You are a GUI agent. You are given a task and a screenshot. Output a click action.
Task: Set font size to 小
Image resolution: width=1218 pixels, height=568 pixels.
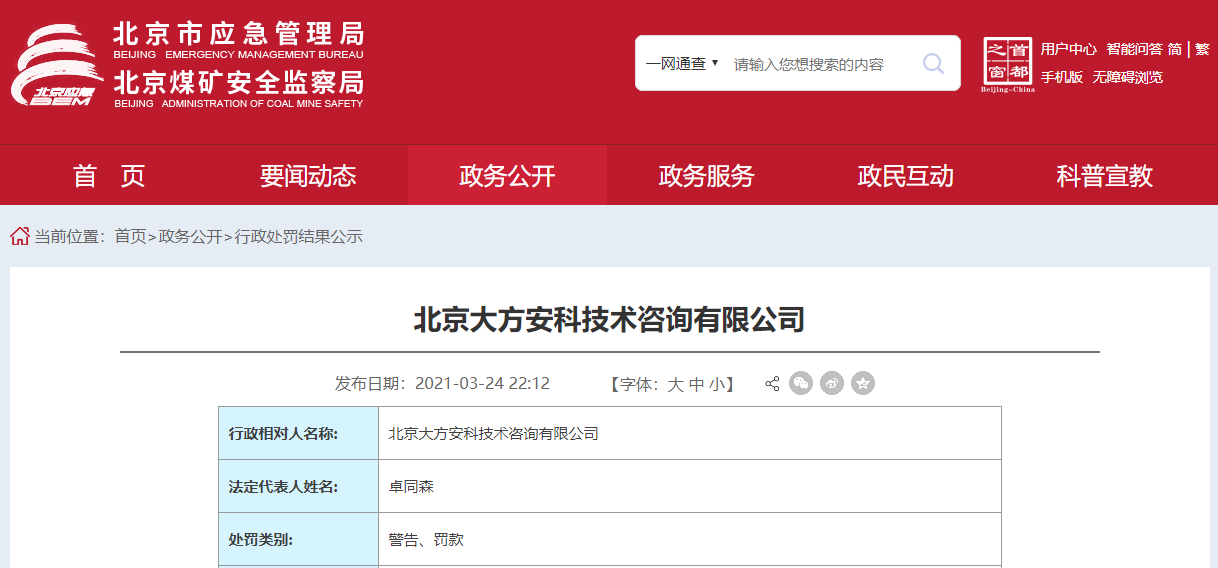(717, 384)
